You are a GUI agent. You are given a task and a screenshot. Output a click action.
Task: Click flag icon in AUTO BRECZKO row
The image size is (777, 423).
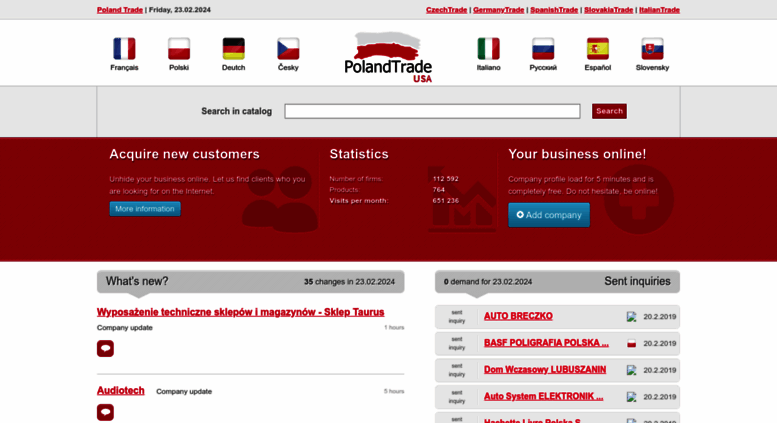[631, 317]
